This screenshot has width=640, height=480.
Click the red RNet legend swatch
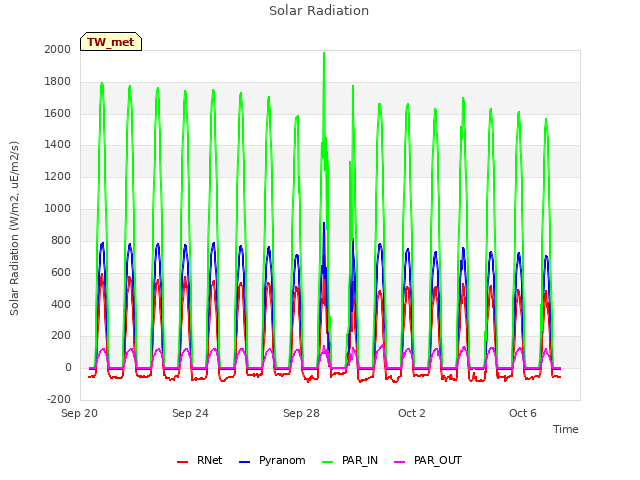tap(182, 462)
